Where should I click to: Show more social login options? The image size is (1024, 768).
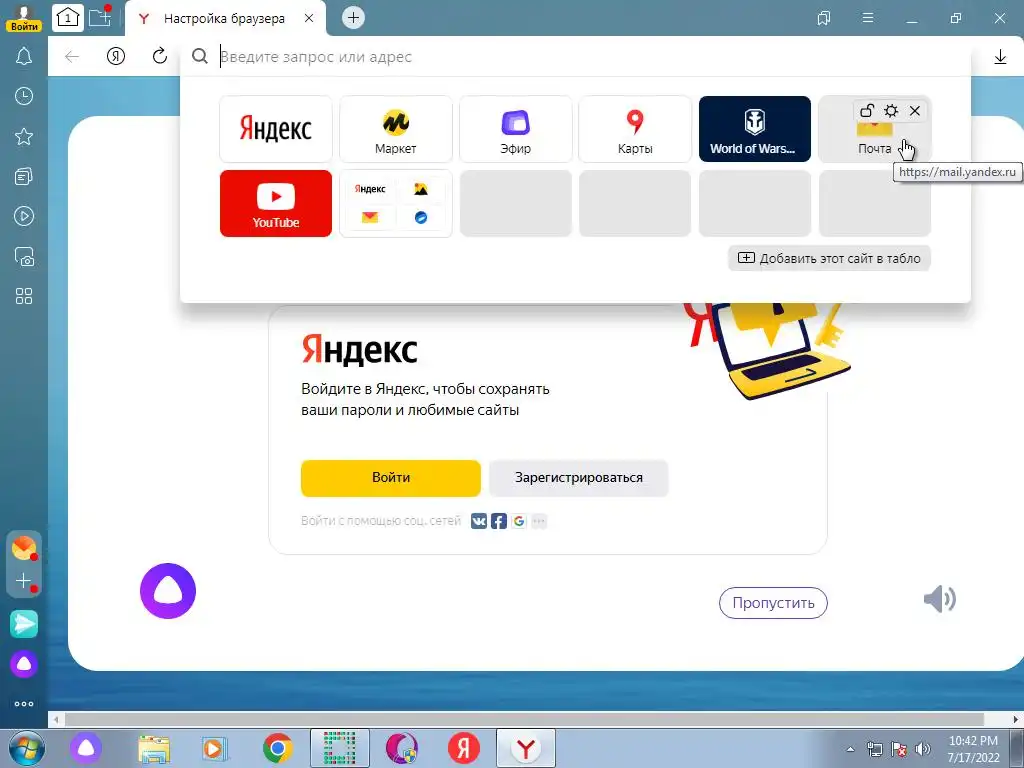pos(539,520)
